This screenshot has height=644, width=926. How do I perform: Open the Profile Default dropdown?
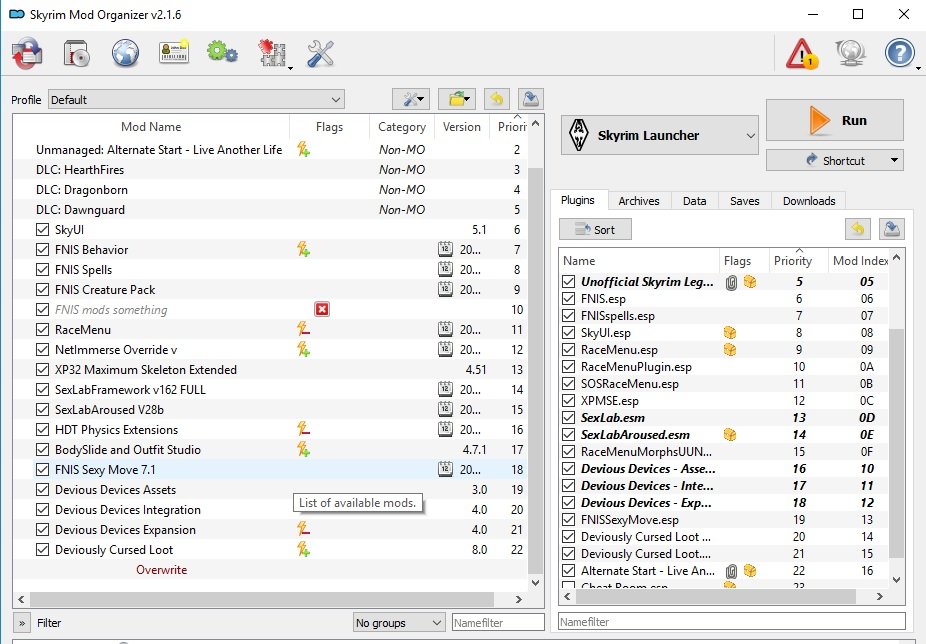197,99
